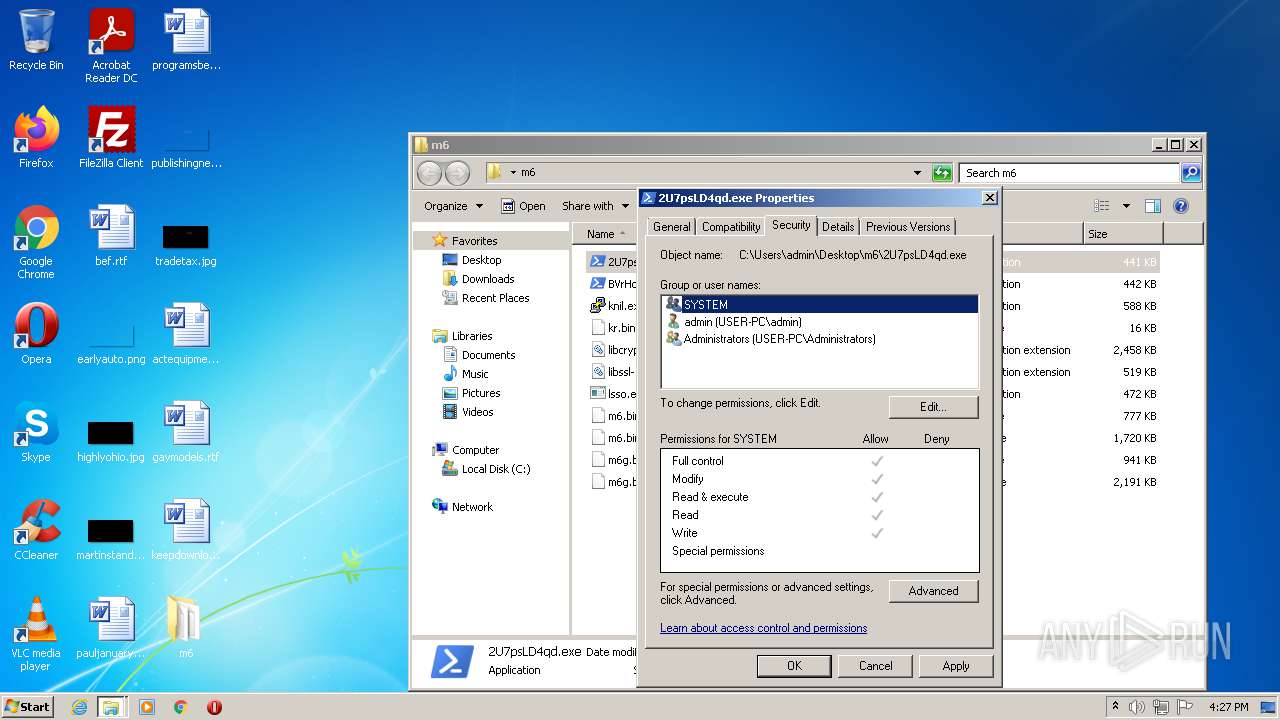Click the Opera icon on the taskbar
The image size is (1280, 720).
pyautogui.click(x=214, y=707)
